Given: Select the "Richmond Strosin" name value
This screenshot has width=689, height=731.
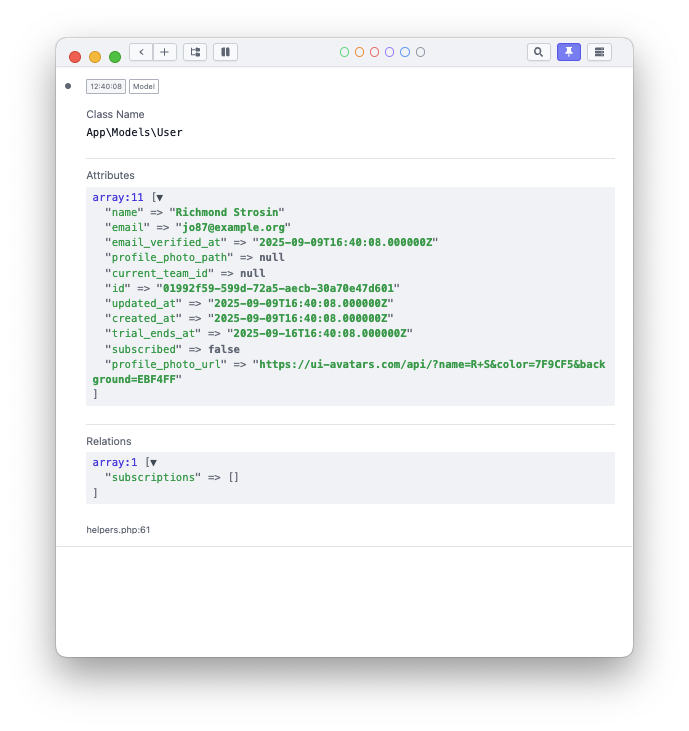Looking at the screenshot, I should (227, 213).
